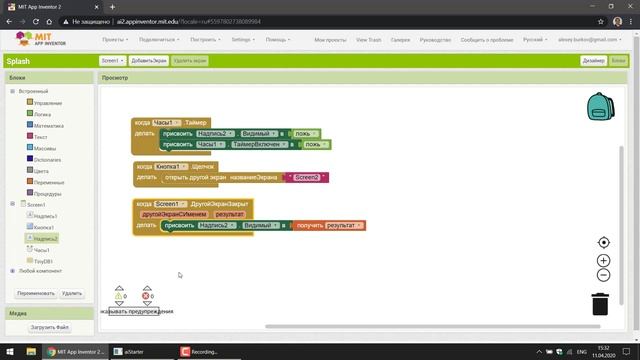Image resolution: width=640 pixels, height=360 pixels.
Task: Go to My Projects
Action: [x=330, y=40]
